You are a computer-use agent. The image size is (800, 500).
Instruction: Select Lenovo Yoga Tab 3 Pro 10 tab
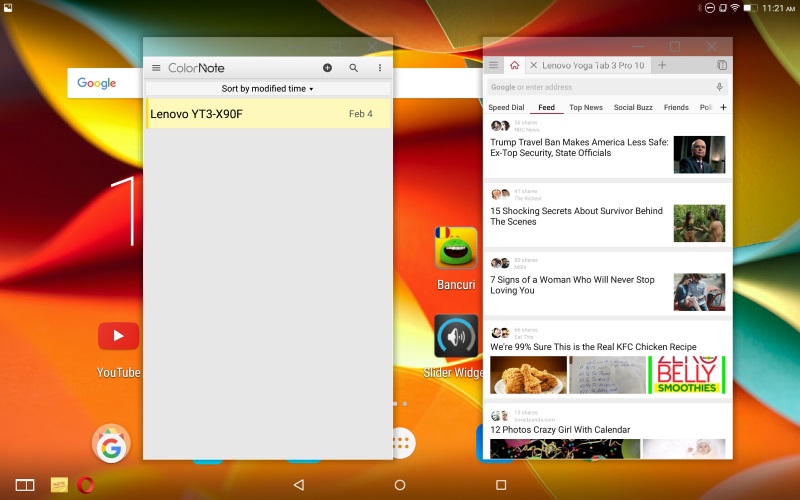pos(593,65)
